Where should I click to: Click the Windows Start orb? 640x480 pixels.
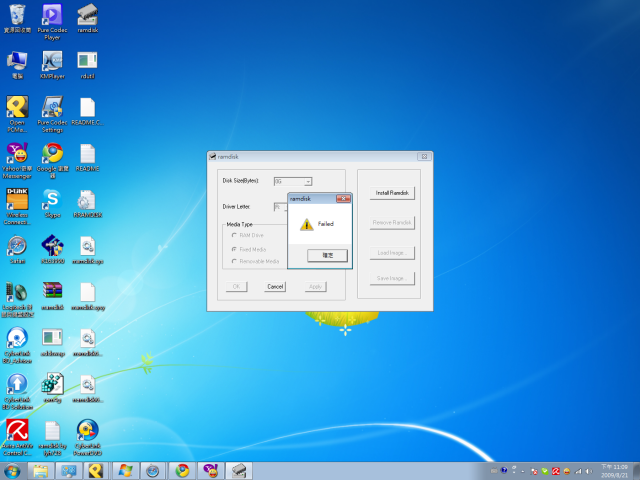coord(12,471)
